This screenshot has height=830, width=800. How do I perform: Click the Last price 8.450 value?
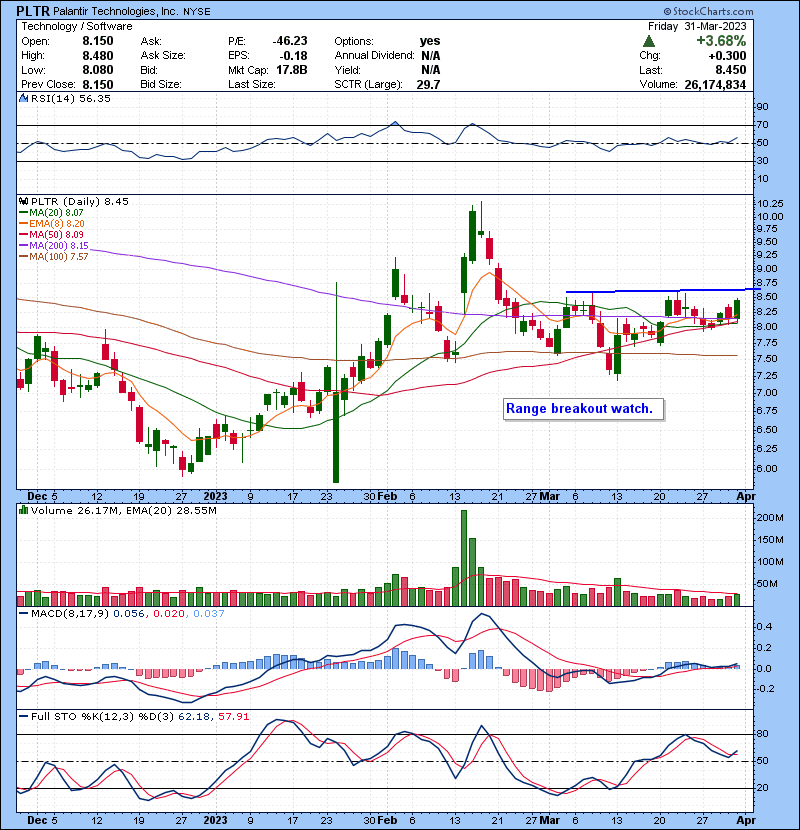[731, 70]
